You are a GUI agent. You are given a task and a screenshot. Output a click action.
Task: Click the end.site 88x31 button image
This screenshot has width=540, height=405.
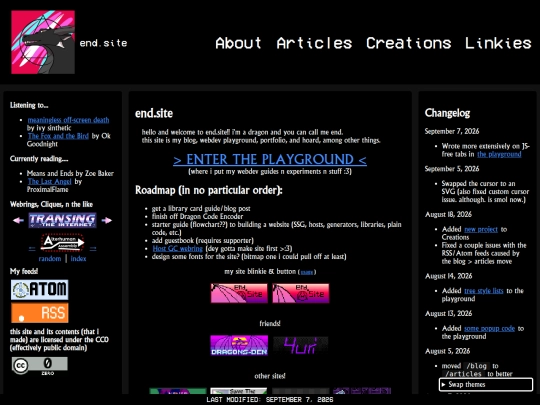click(301, 293)
